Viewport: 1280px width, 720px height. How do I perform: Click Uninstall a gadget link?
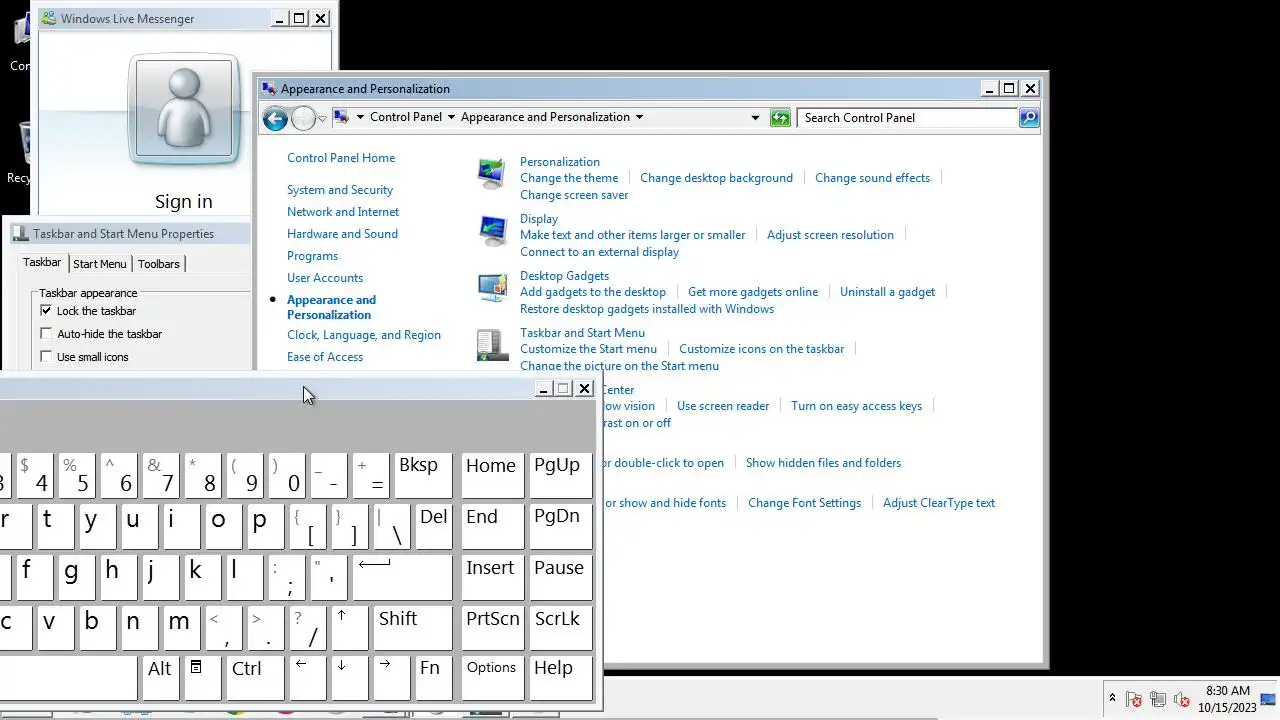click(887, 292)
